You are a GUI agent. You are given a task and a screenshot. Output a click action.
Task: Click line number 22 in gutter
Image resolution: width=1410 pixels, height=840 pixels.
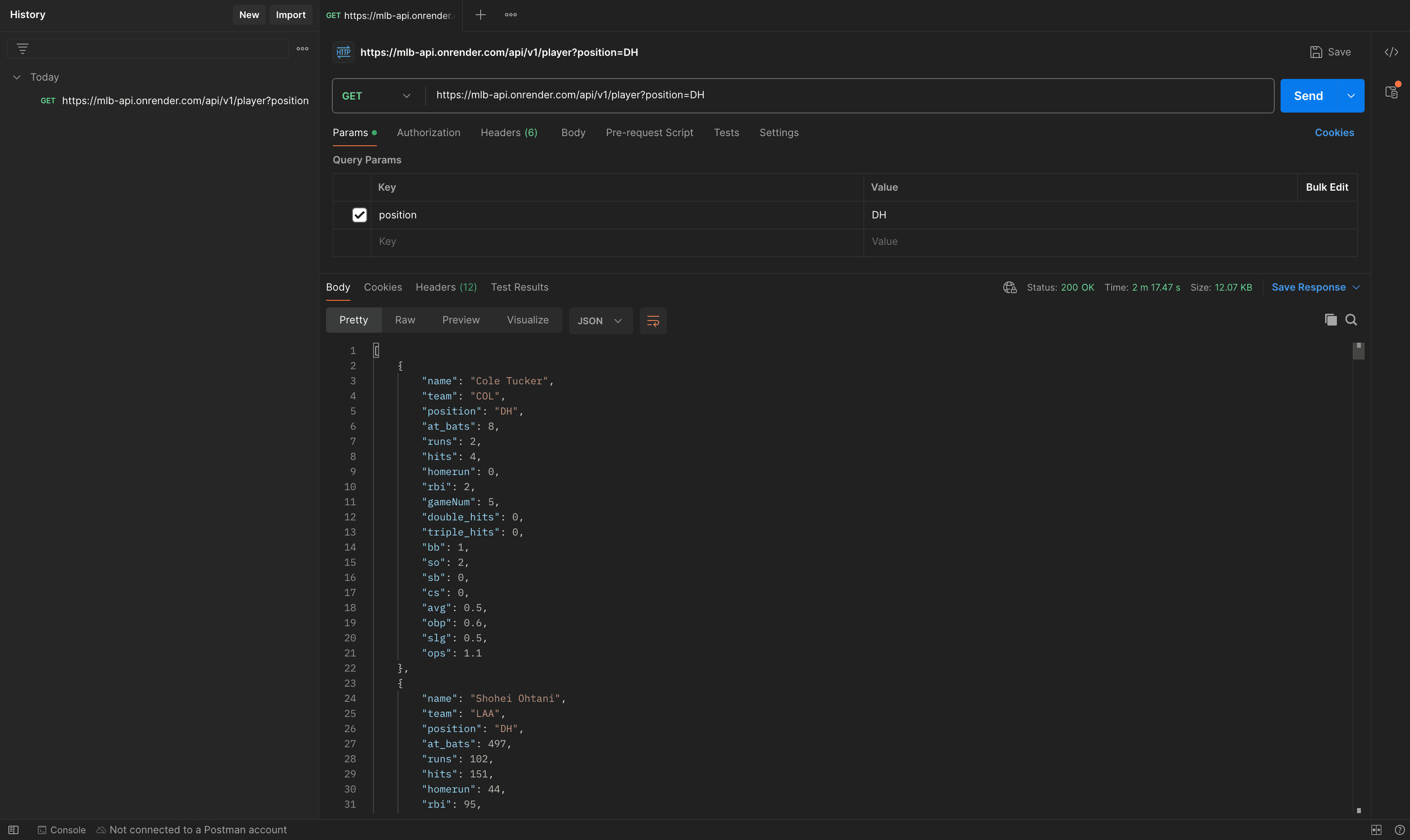click(x=350, y=668)
